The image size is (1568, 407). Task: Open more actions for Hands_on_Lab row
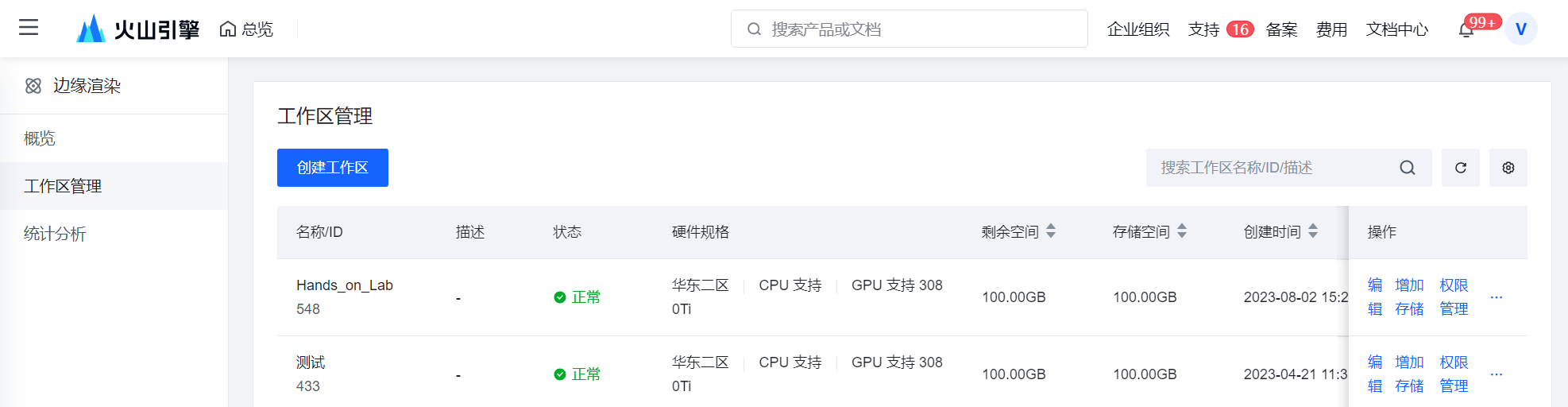[1496, 297]
